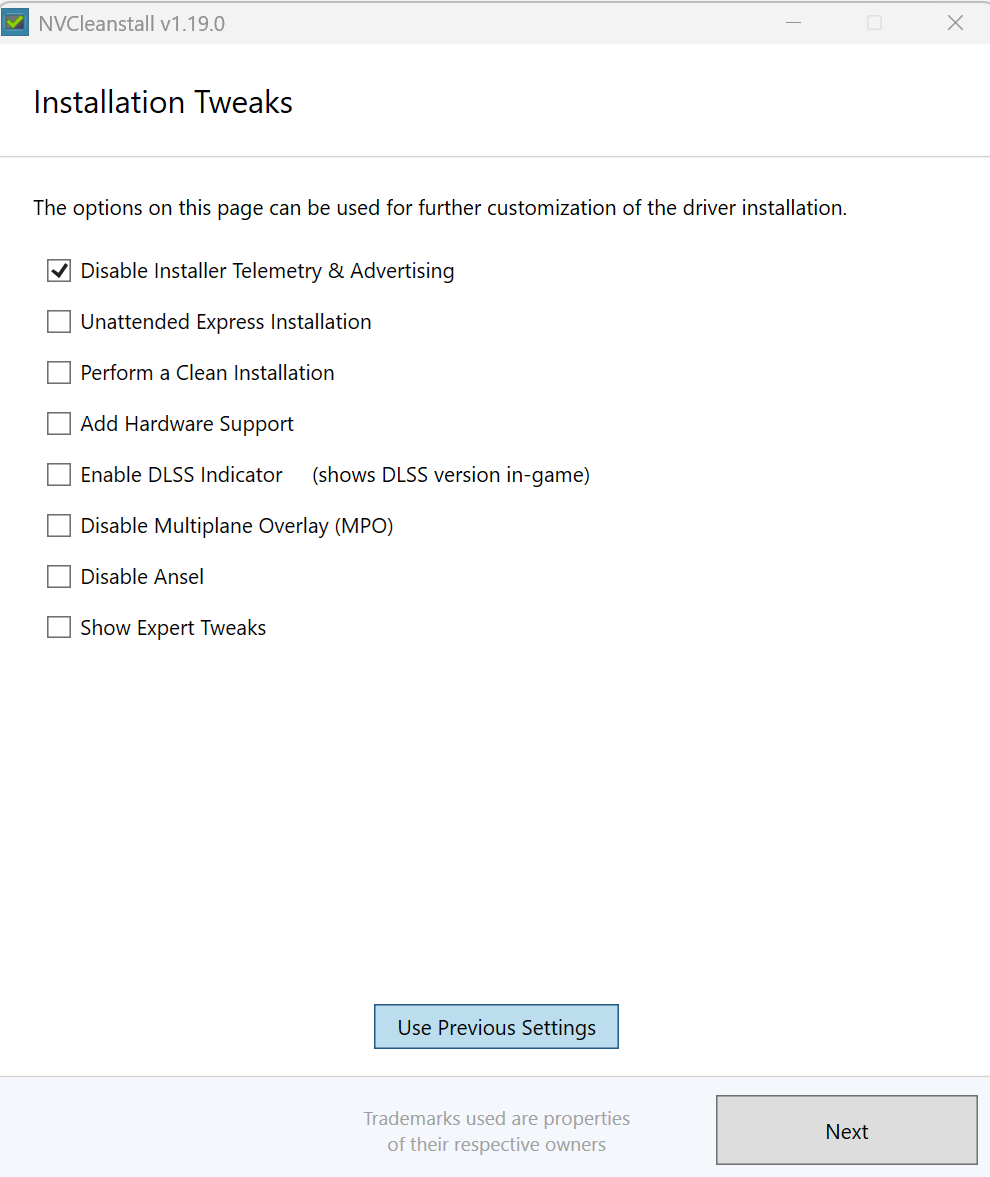Click the DLSS version in-game hint text
The image size is (990, 1177).
[x=450, y=474]
